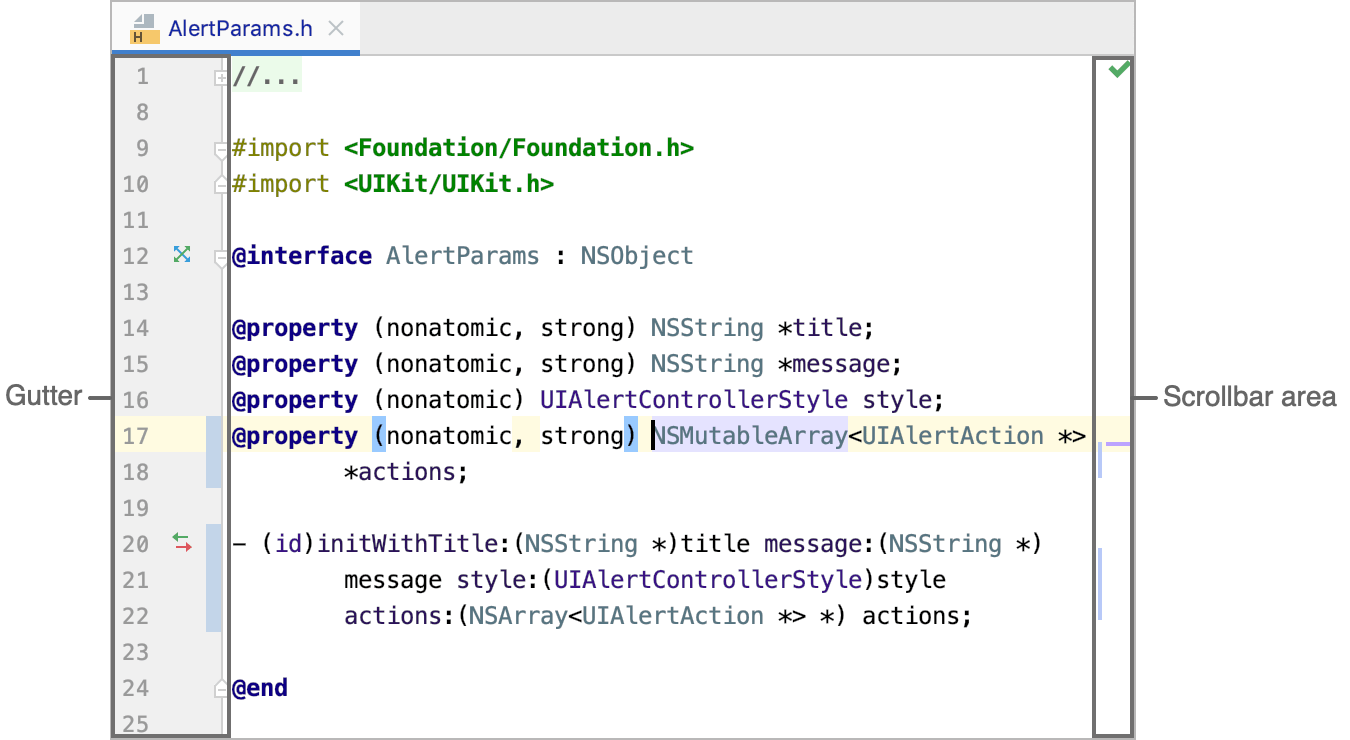This screenshot has width=1350, height=740.
Task: Click the *actions; text on line 18
Action: [x=406, y=472]
